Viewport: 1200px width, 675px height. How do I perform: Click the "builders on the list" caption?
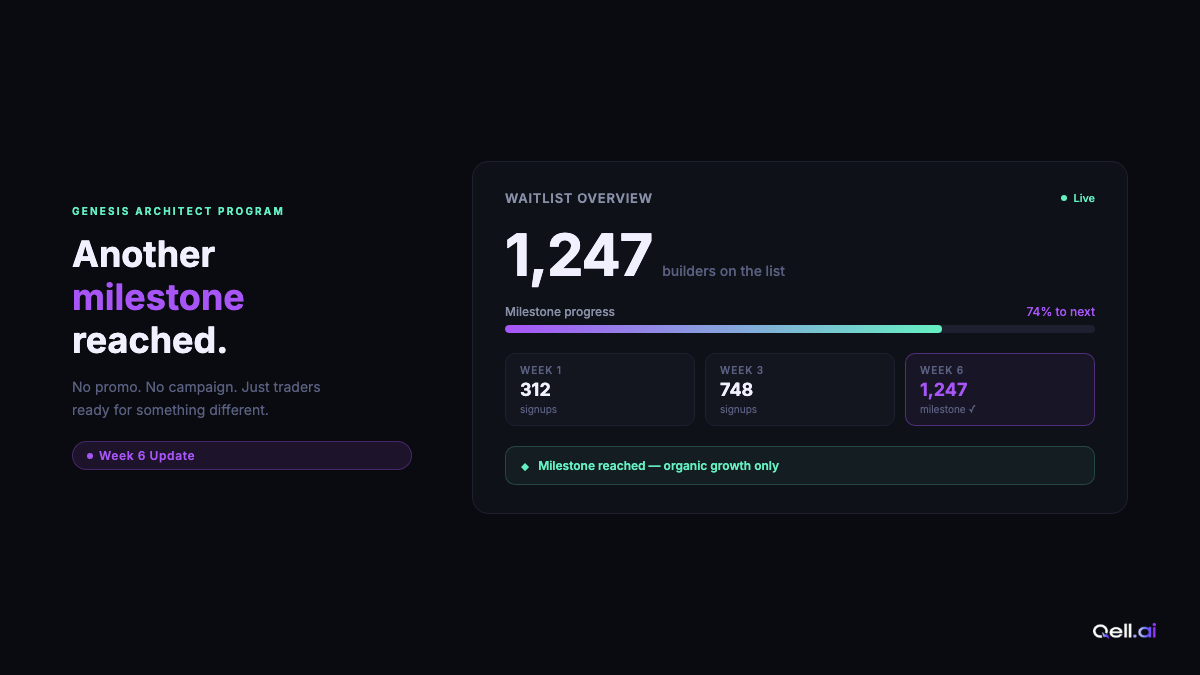[723, 271]
